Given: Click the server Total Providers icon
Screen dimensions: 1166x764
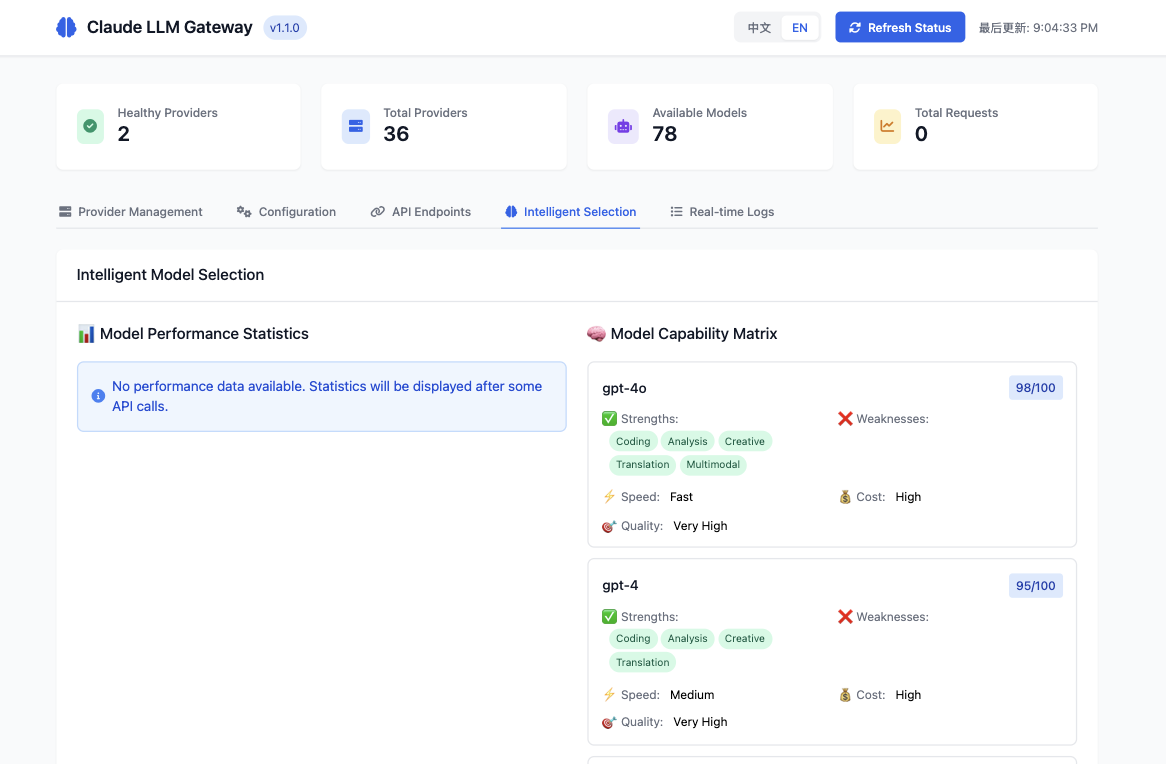Looking at the screenshot, I should tap(355, 126).
